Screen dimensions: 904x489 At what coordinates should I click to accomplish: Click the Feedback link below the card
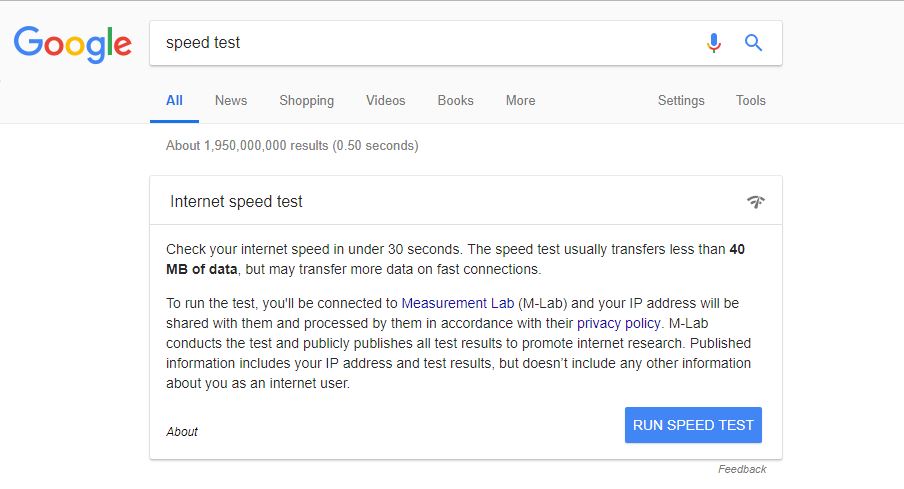(x=742, y=469)
